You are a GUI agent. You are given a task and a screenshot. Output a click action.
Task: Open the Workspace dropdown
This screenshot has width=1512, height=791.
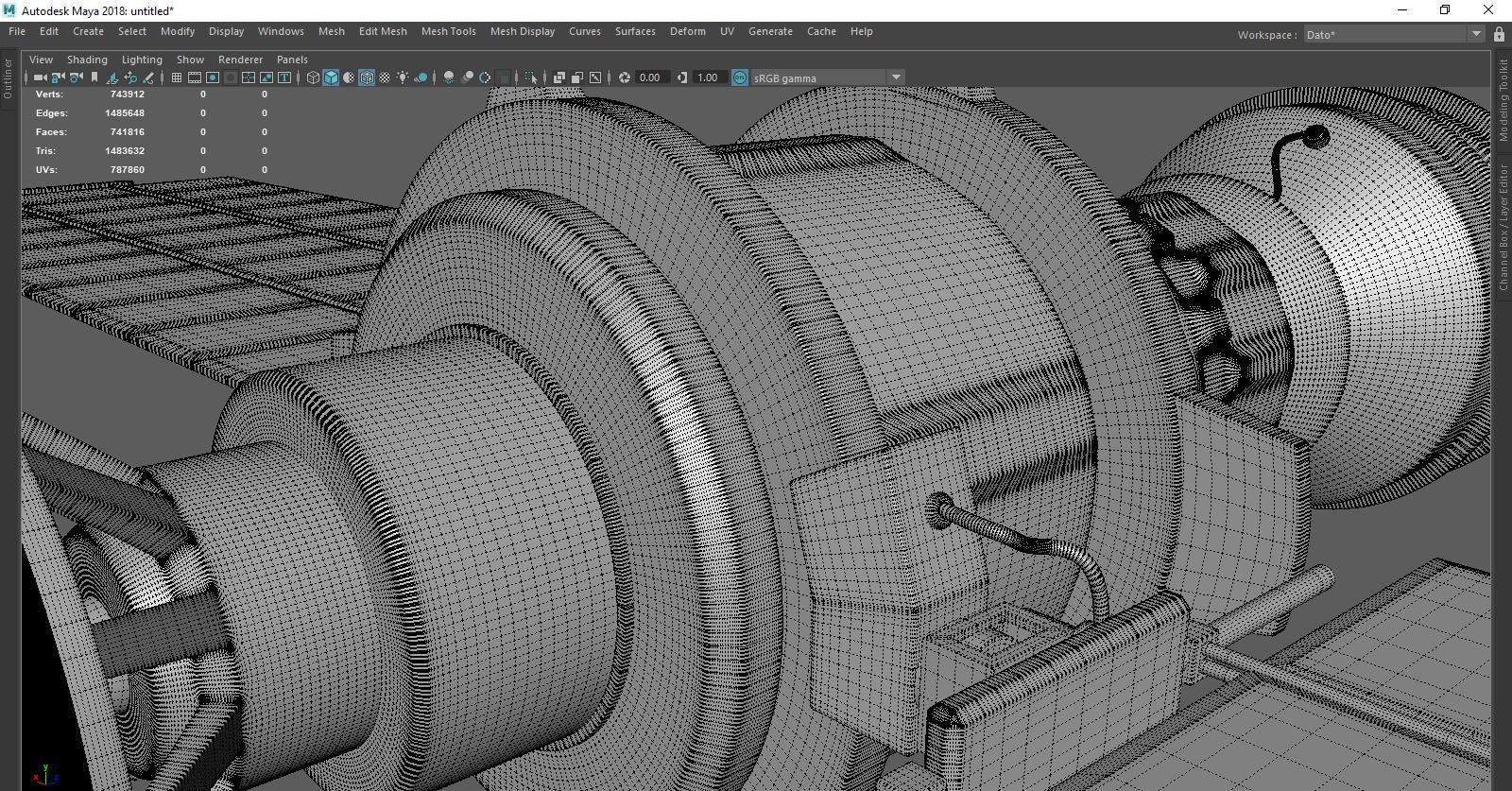[x=1394, y=34]
